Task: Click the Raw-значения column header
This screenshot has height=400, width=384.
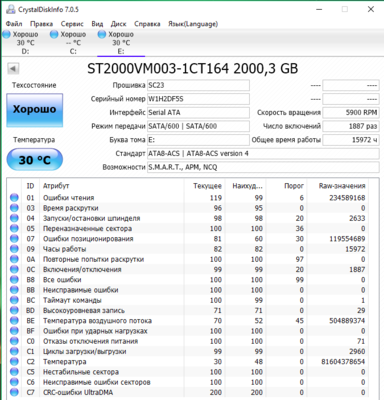Action: tap(342, 186)
